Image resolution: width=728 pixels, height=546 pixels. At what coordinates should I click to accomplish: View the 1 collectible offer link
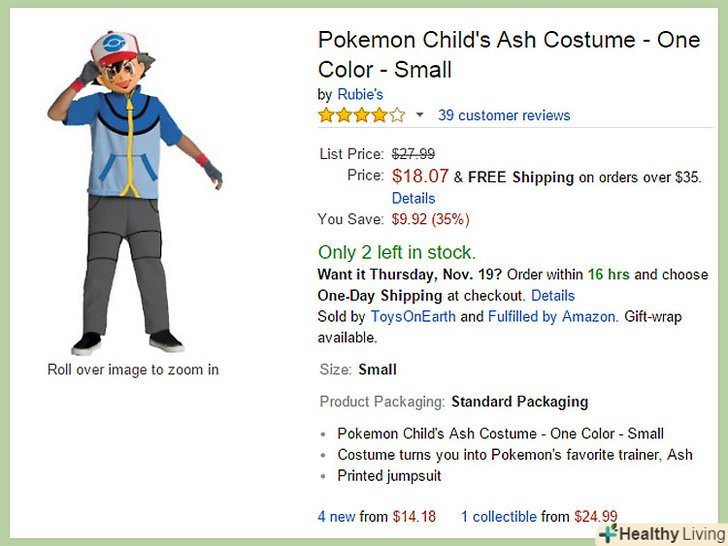499,517
